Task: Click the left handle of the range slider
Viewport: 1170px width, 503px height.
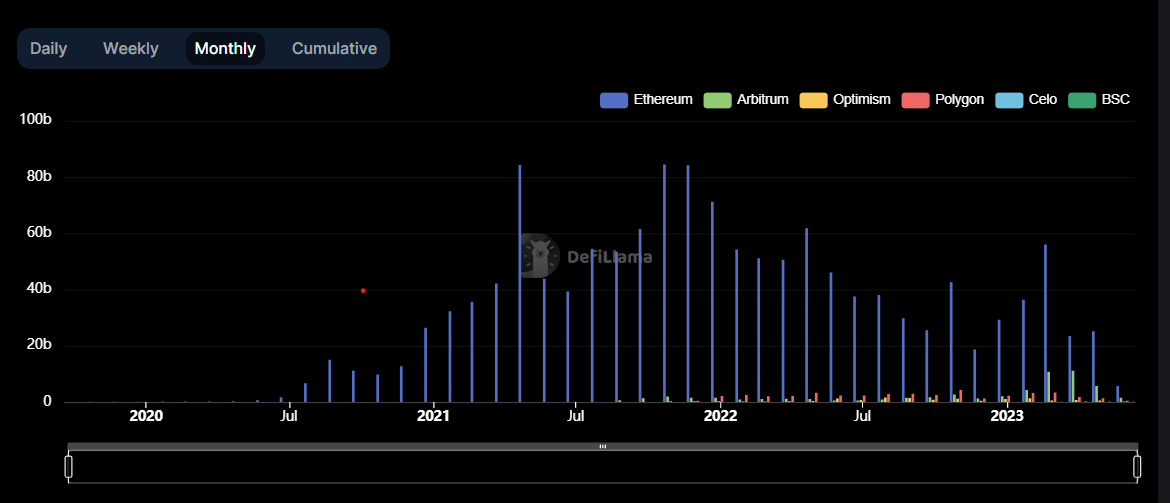Action: [x=69, y=466]
